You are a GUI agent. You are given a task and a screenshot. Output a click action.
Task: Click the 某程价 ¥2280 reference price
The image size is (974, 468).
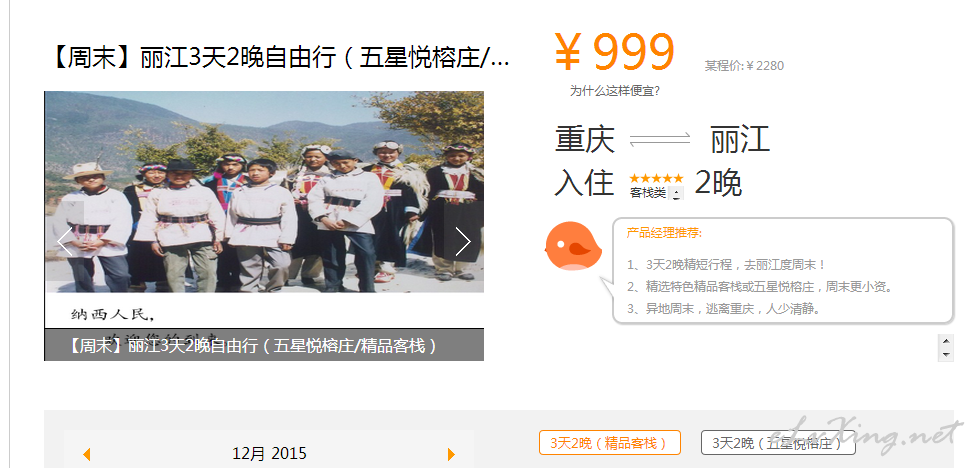(744, 65)
